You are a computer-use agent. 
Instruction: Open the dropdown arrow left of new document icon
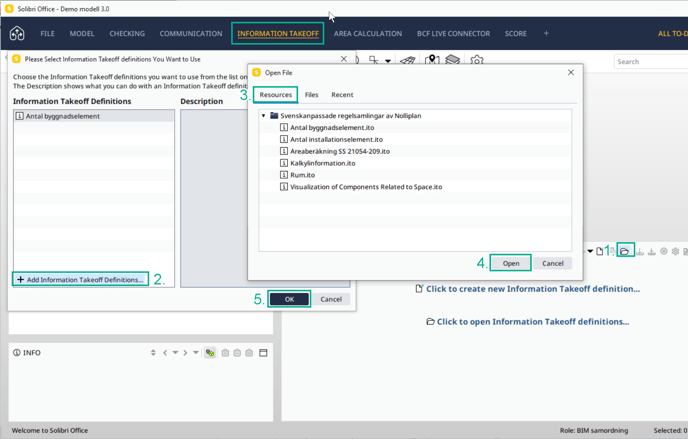590,251
